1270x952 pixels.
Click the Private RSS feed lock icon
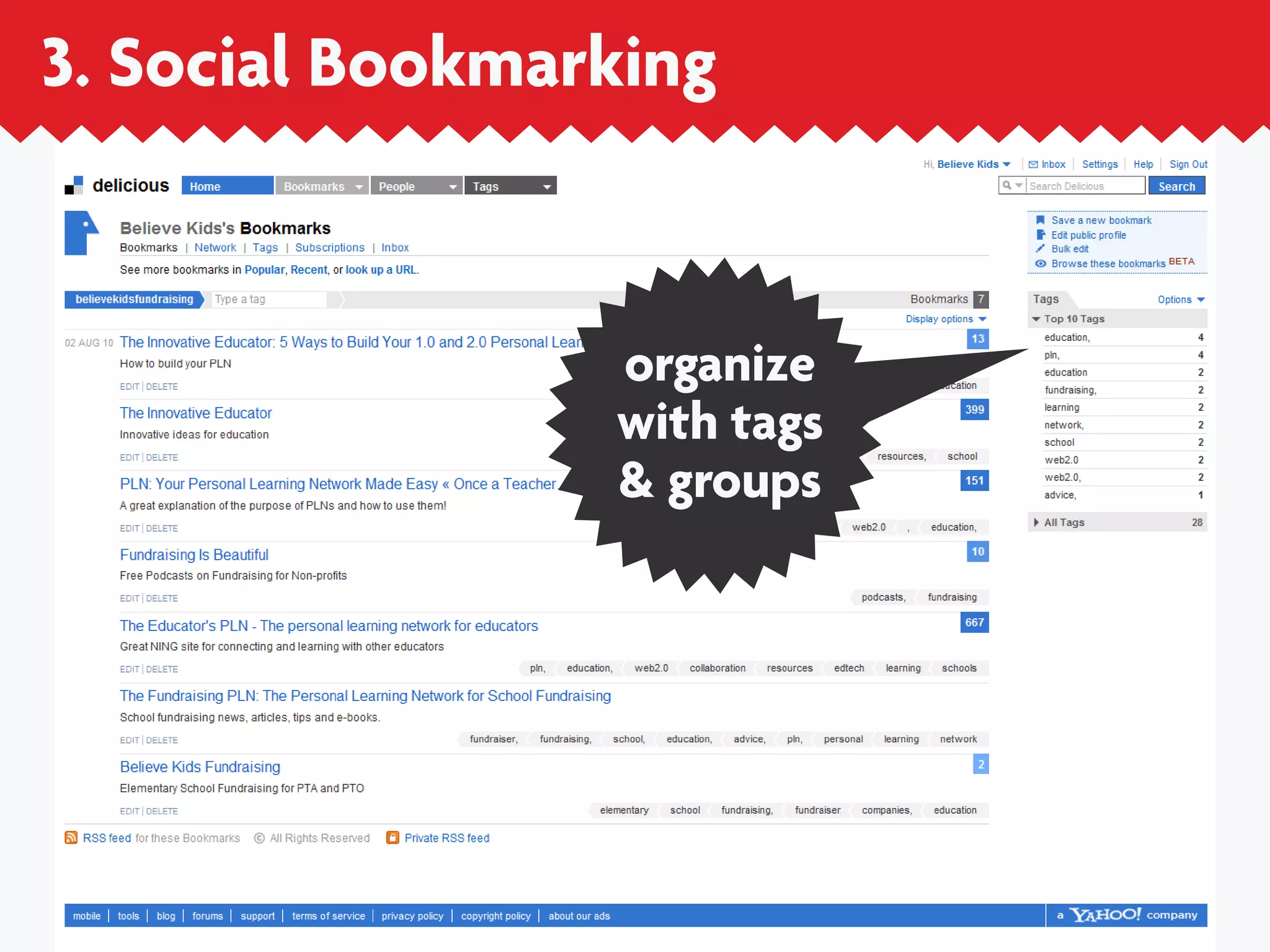[x=393, y=838]
